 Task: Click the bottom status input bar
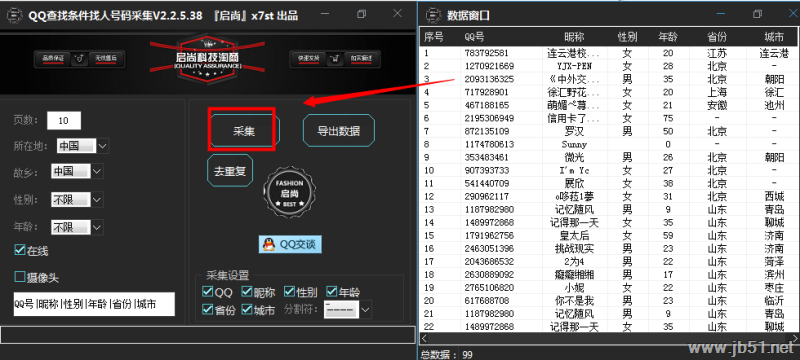click(x=208, y=335)
